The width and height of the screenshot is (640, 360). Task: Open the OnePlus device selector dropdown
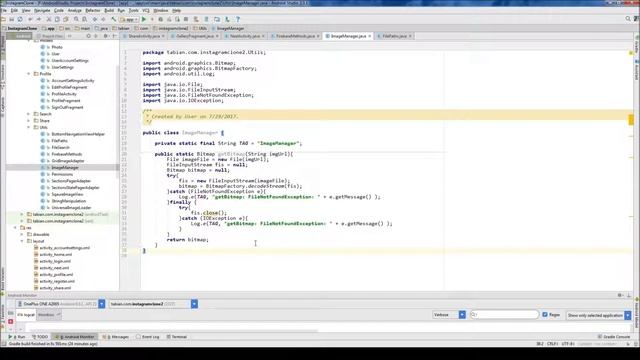102,304
